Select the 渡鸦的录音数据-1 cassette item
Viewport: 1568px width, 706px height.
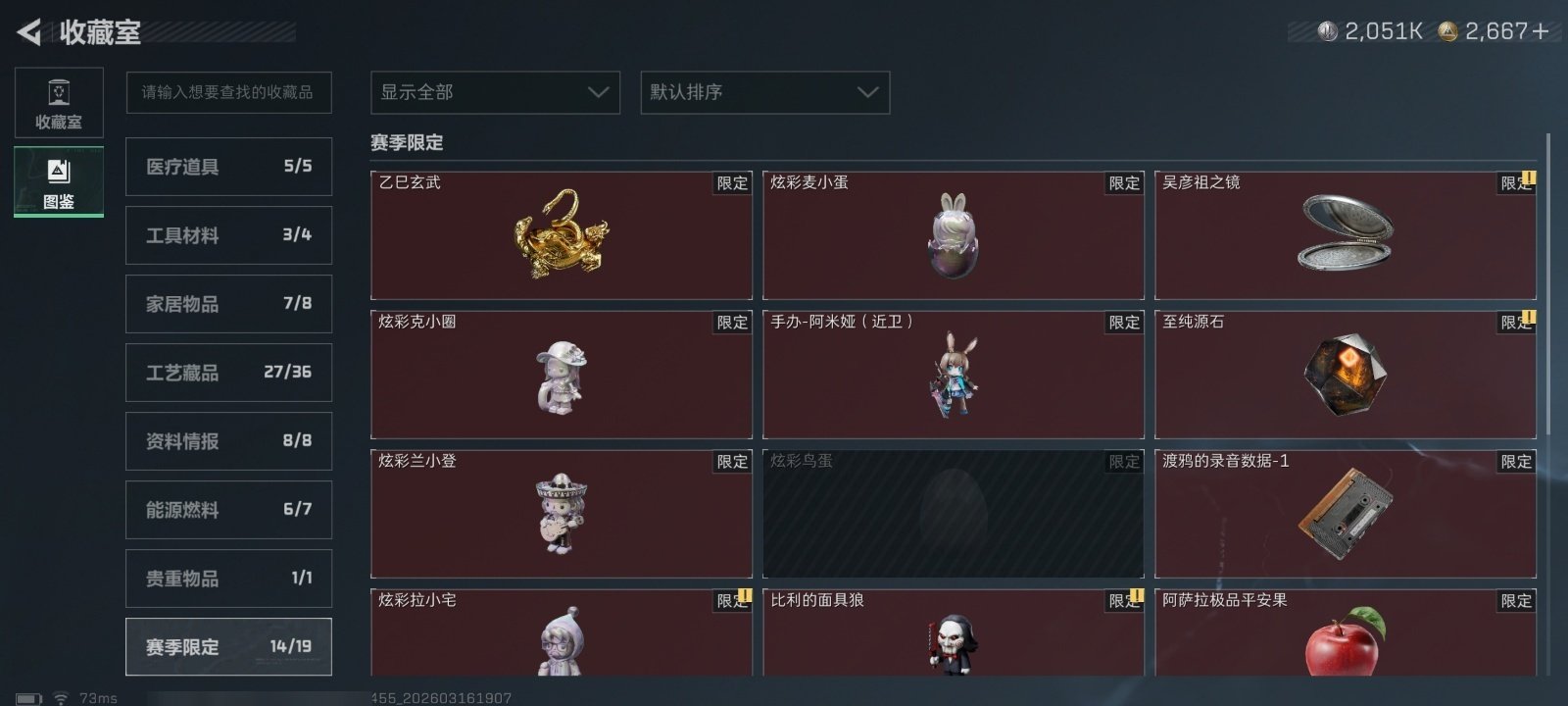pyautogui.click(x=1346, y=514)
